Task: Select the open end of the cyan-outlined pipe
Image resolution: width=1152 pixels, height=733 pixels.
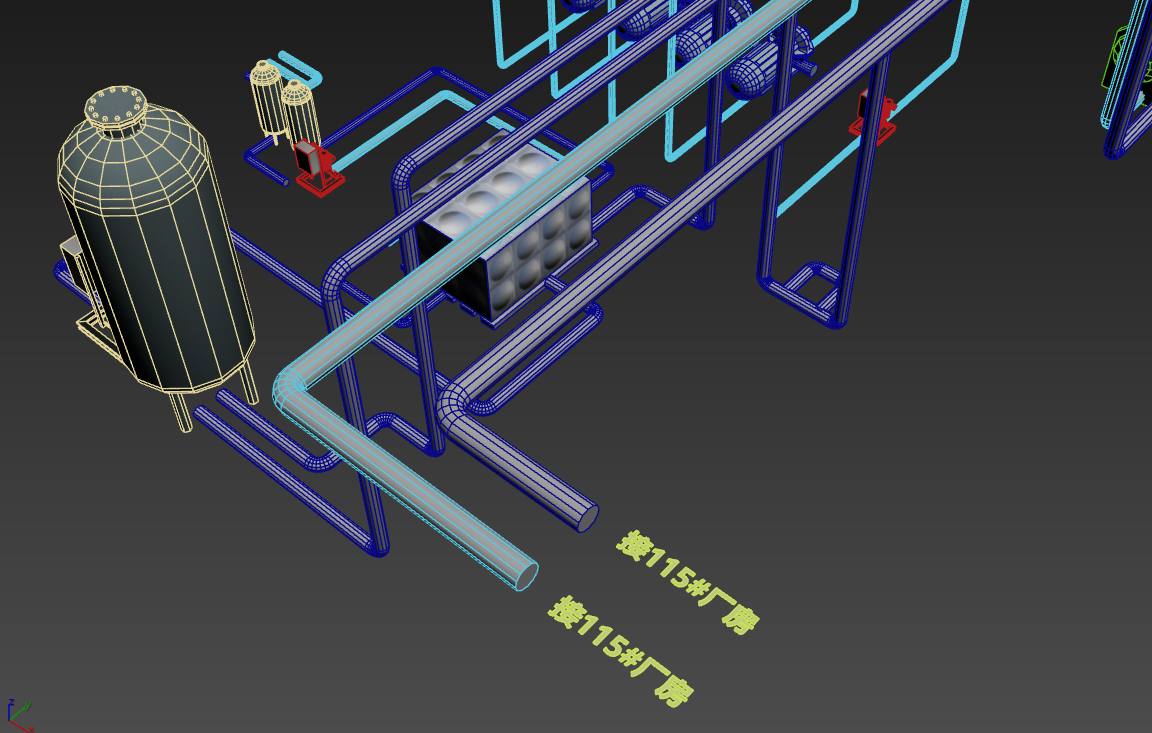Action: point(526,577)
